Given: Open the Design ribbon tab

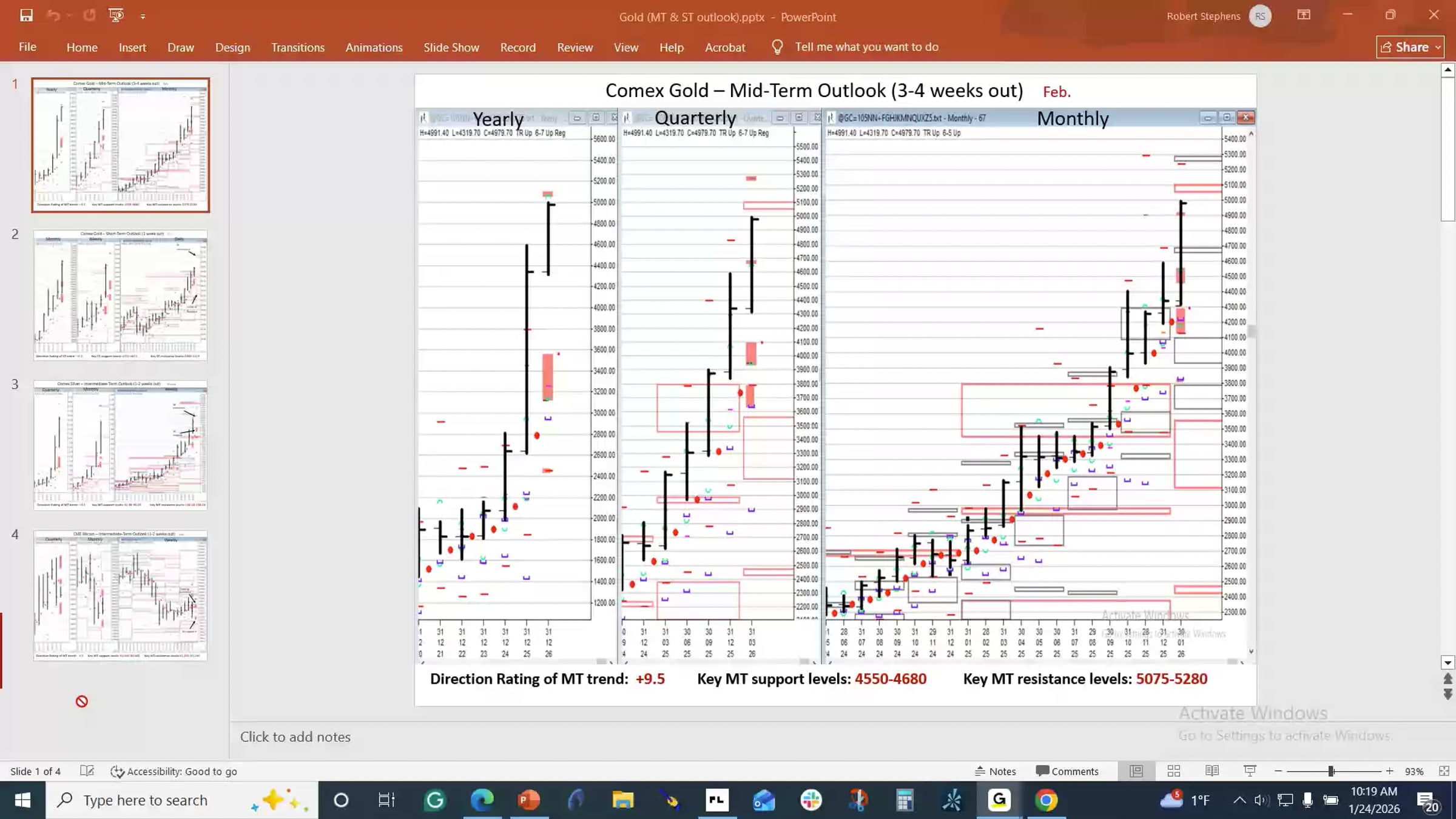Looking at the screenshot, I should click(232, 47).
